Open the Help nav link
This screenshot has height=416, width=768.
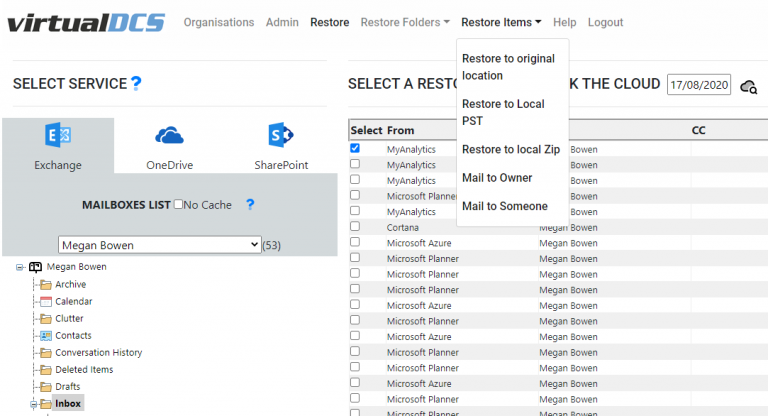(x=565, y=23)
